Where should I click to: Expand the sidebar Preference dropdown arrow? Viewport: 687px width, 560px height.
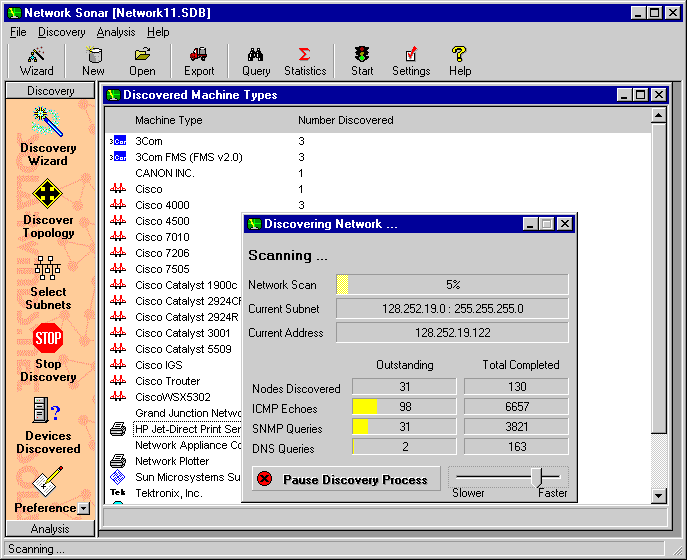tap(83, 508)
